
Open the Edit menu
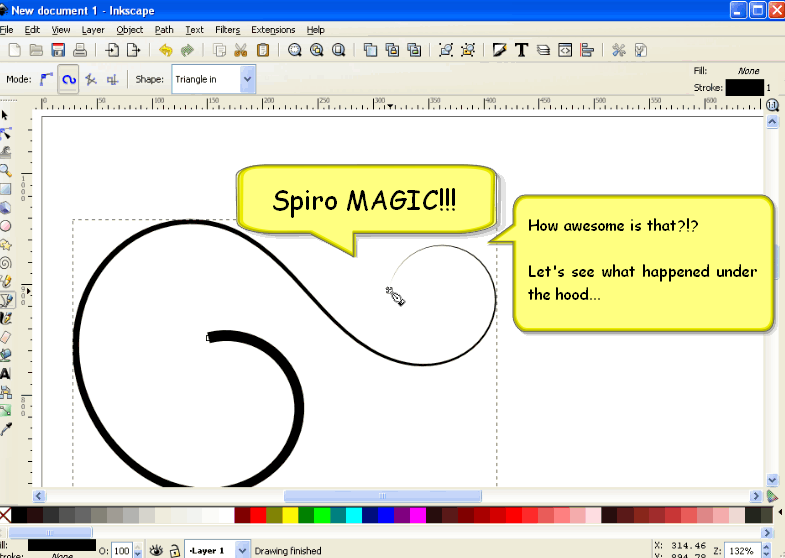coord(32,30)
